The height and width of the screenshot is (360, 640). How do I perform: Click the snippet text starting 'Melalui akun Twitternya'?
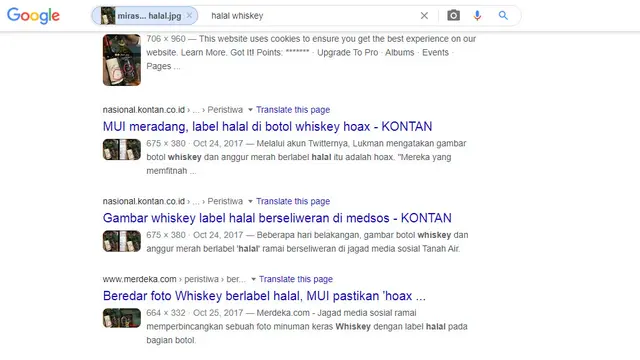click(307, 157)
